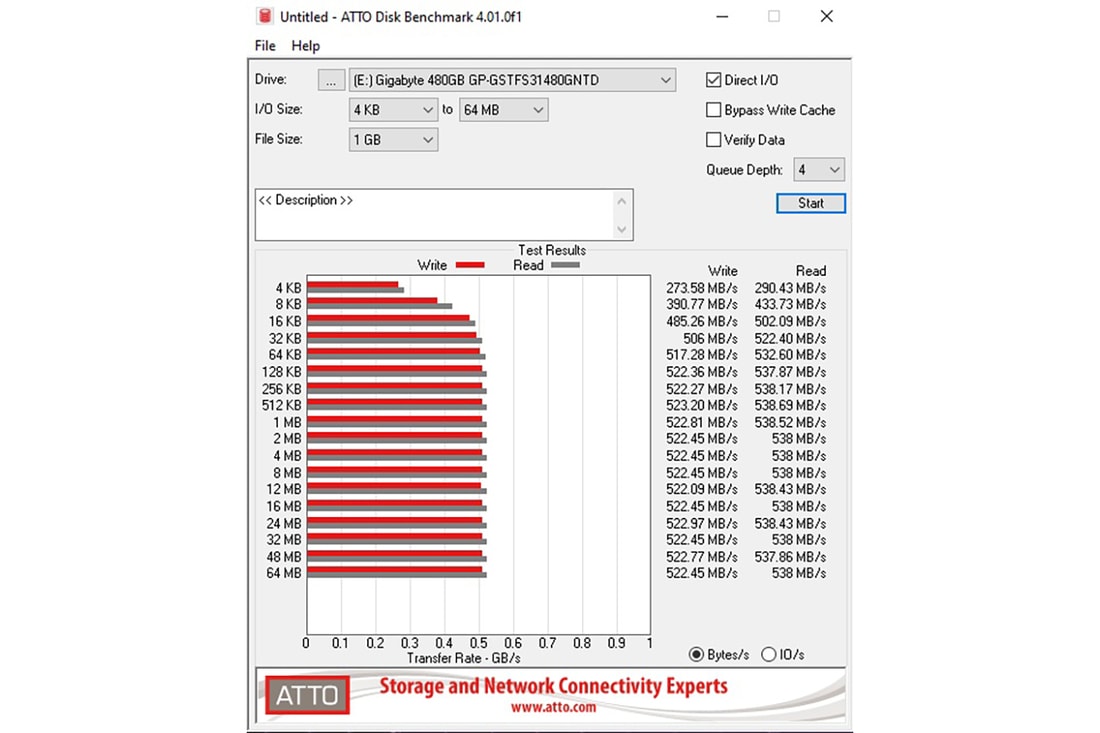Click the drive browse "..." button
Viewport: 1100px width, 733px height.
pos(331,80)
